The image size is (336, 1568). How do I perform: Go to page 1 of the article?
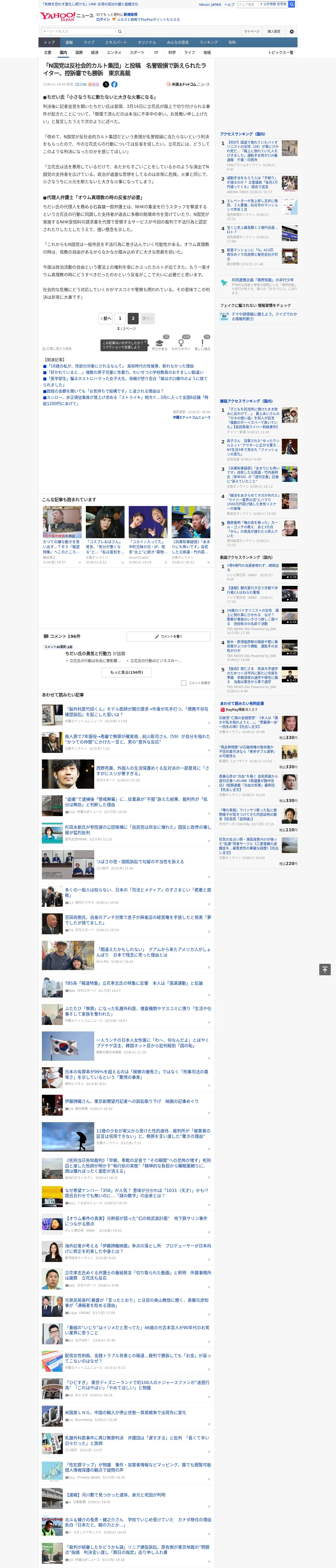pyautogui.click(x=120, y=318)
